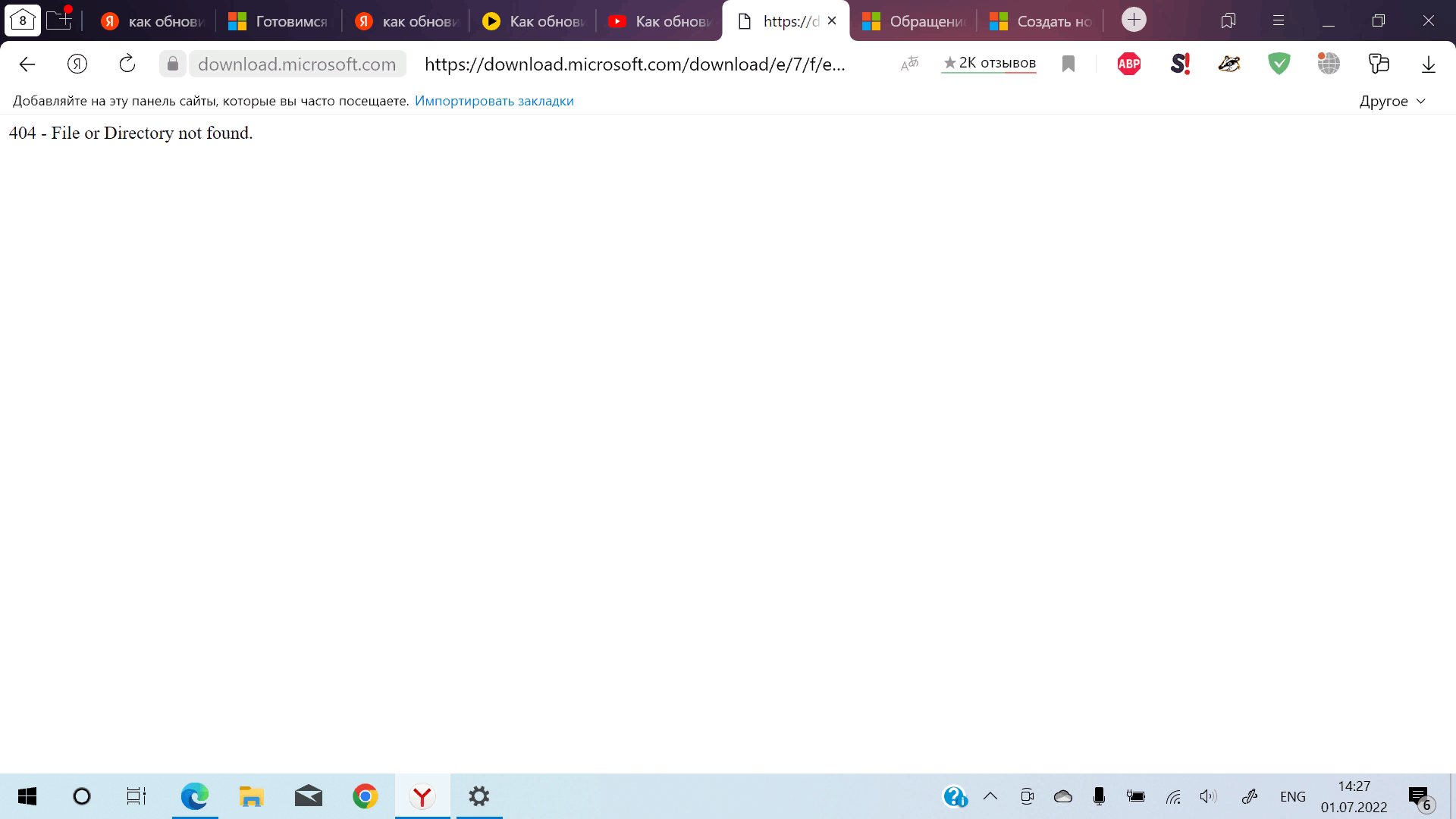Open Mail app from taskbar
Screen dimensions: 1456x819
(x=309, y=796)
